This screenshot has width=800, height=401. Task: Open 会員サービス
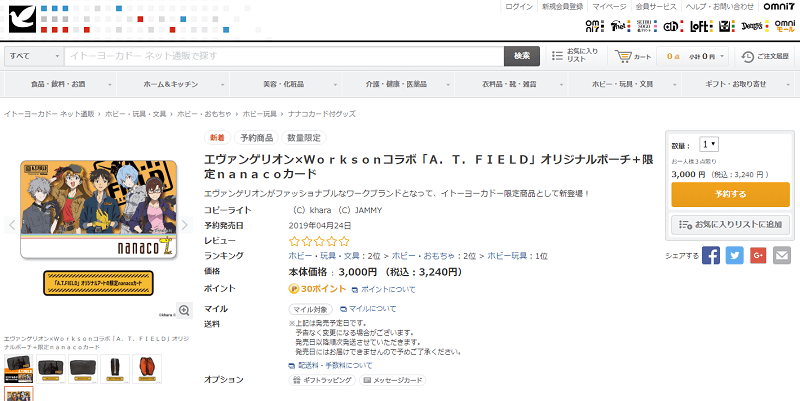coord(656,7)
